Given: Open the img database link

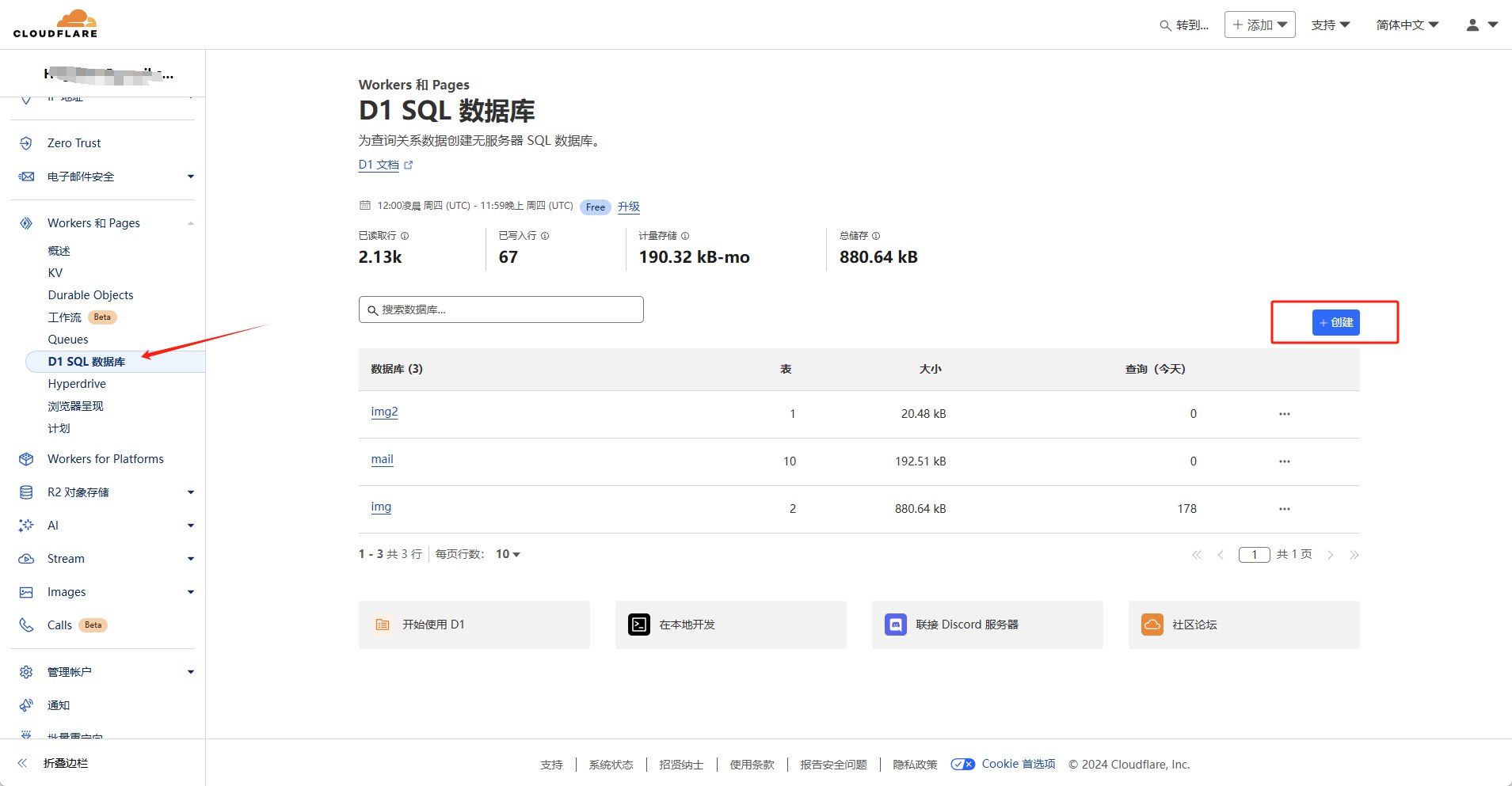Looking at the screenshot, I should 381,507.
